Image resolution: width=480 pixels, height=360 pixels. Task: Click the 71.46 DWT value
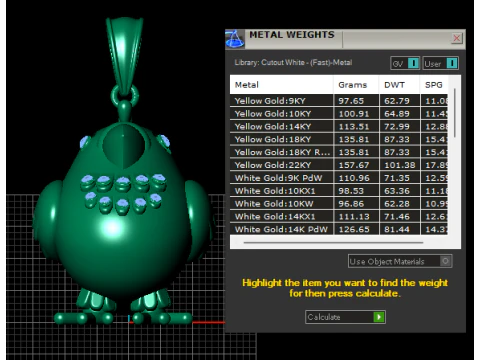(397, 216)
